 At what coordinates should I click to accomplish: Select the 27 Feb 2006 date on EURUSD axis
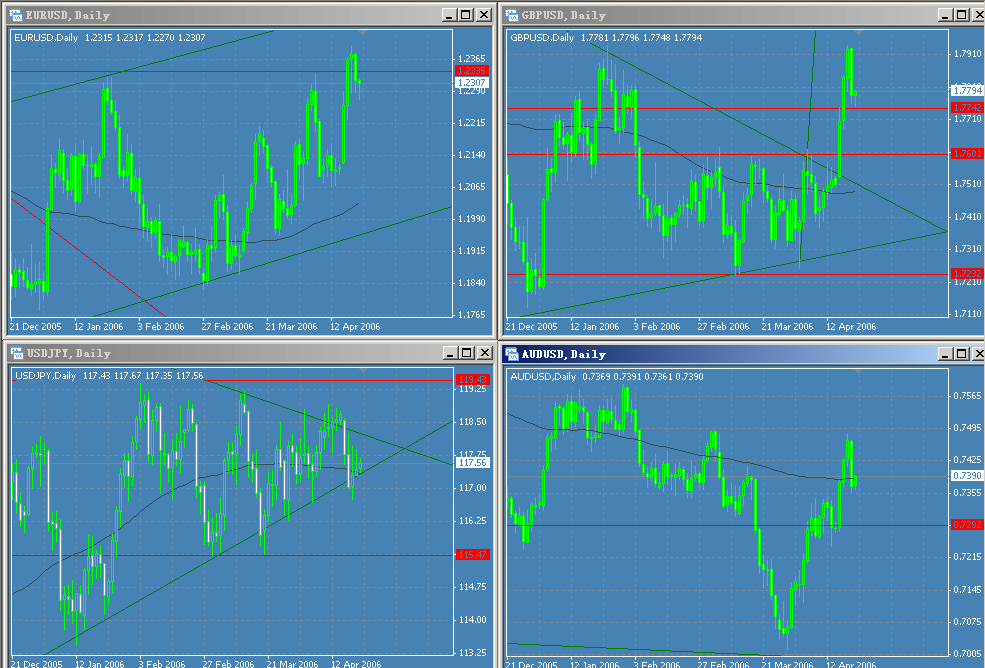coord(227,327)
